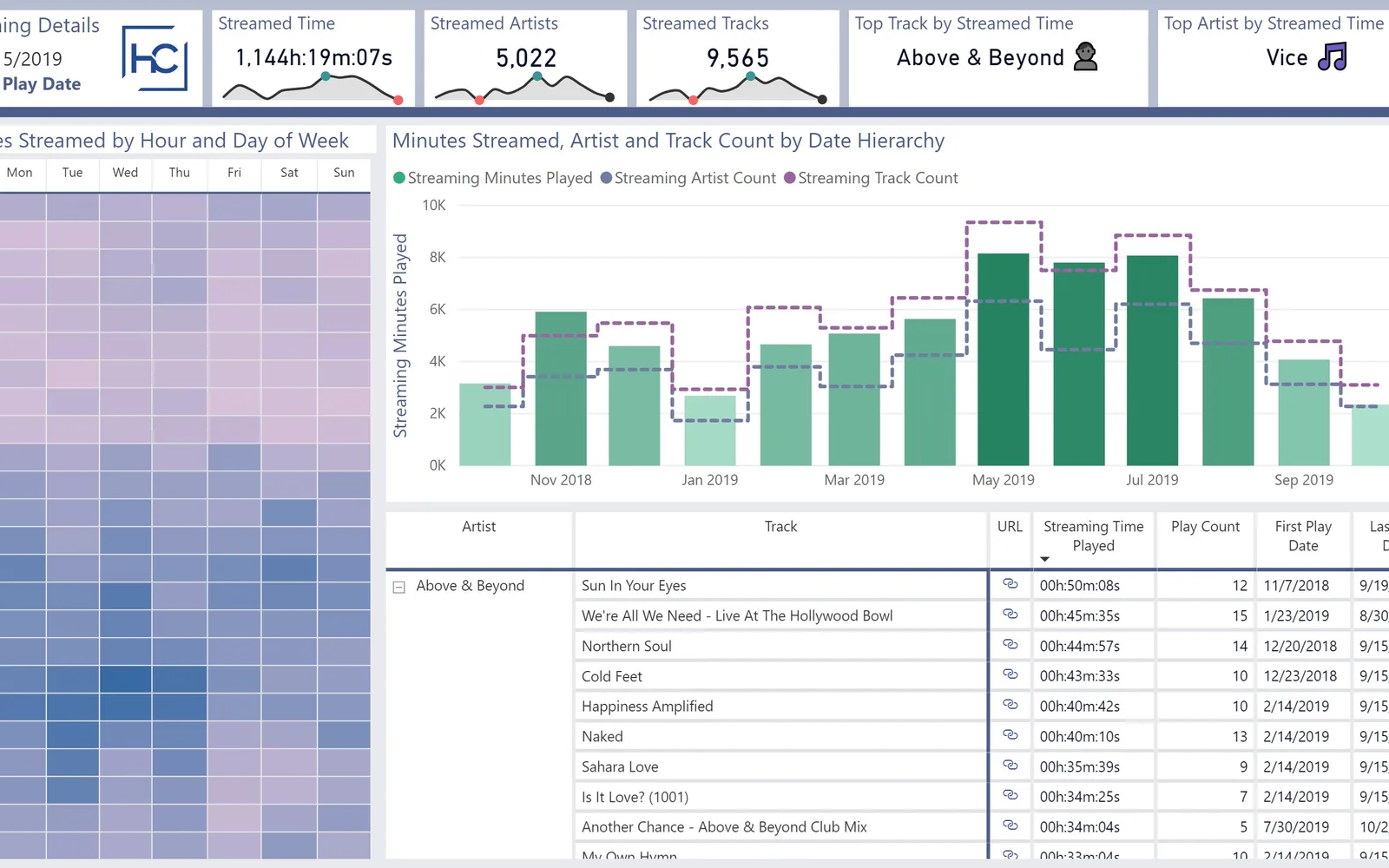Toggle Streaming Artist Count legend marker
The width and height of the screenshot is (1389, 868).
click(x=606, y=178)
